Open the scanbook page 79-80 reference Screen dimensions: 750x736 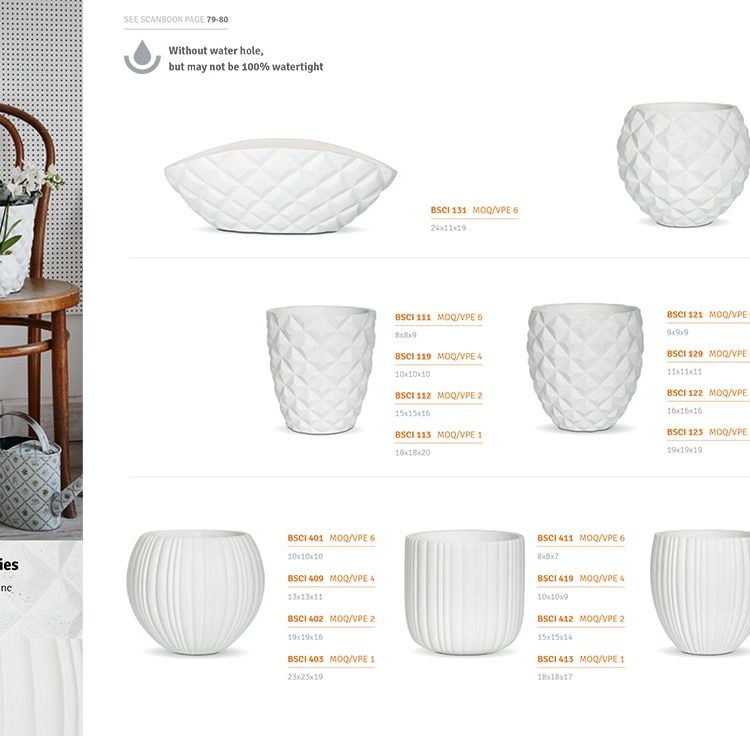[x=176, y=20]
